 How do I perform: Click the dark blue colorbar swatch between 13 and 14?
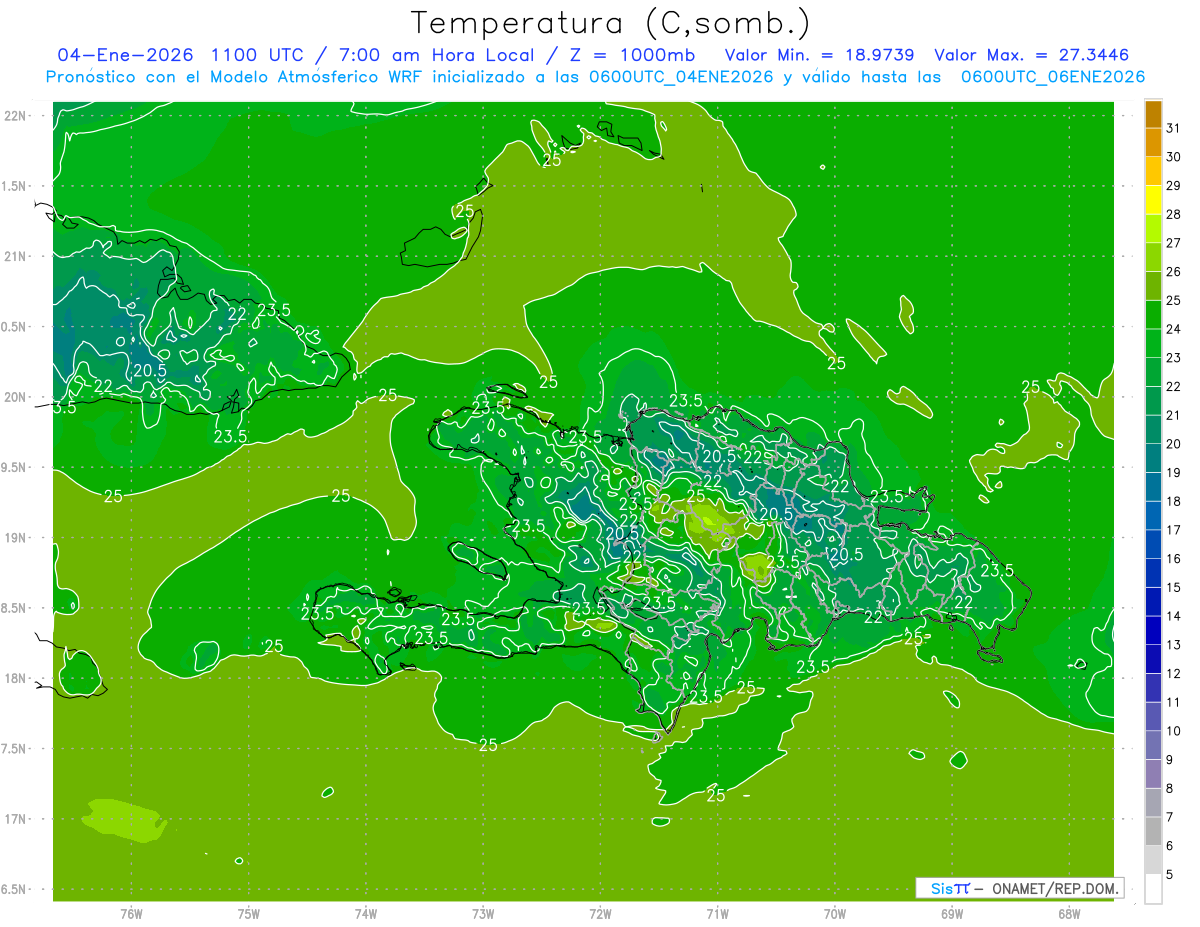[x=1153, y=630]
